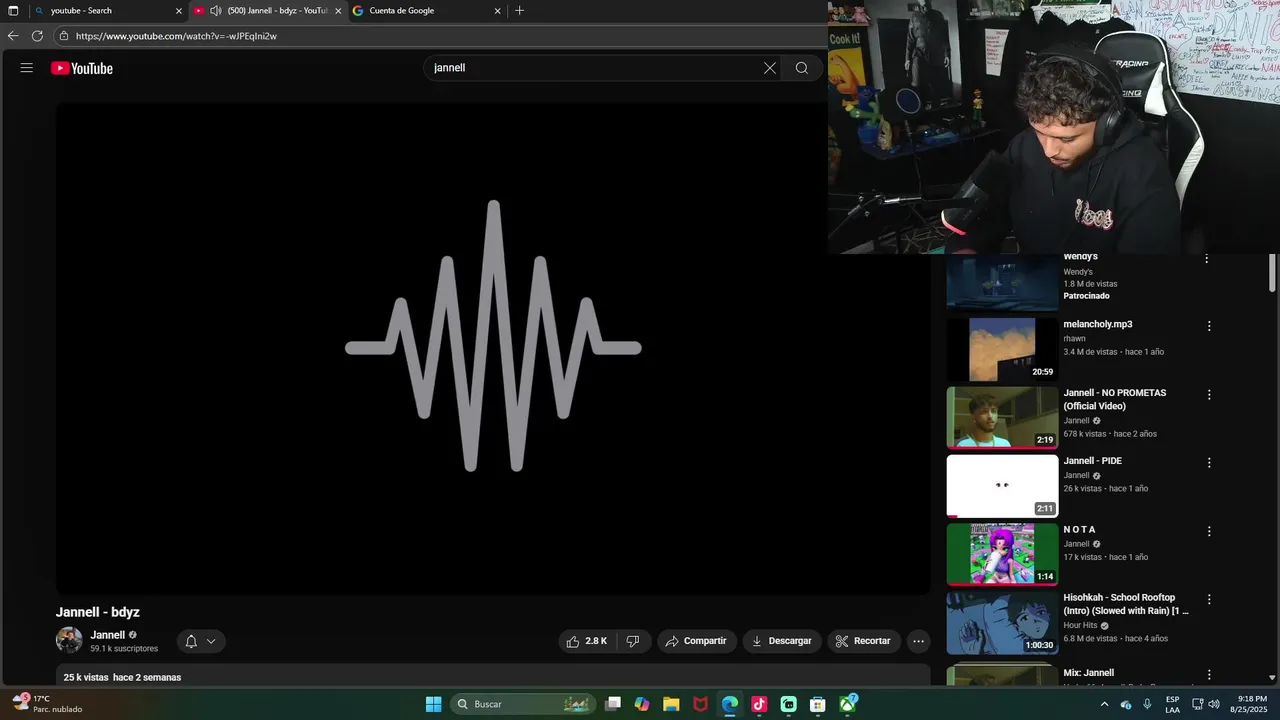Image resolution: width=1280 pixels, height=720 pixels.
Task: Open the Jannell channel name link
Action: pos(108,635)
